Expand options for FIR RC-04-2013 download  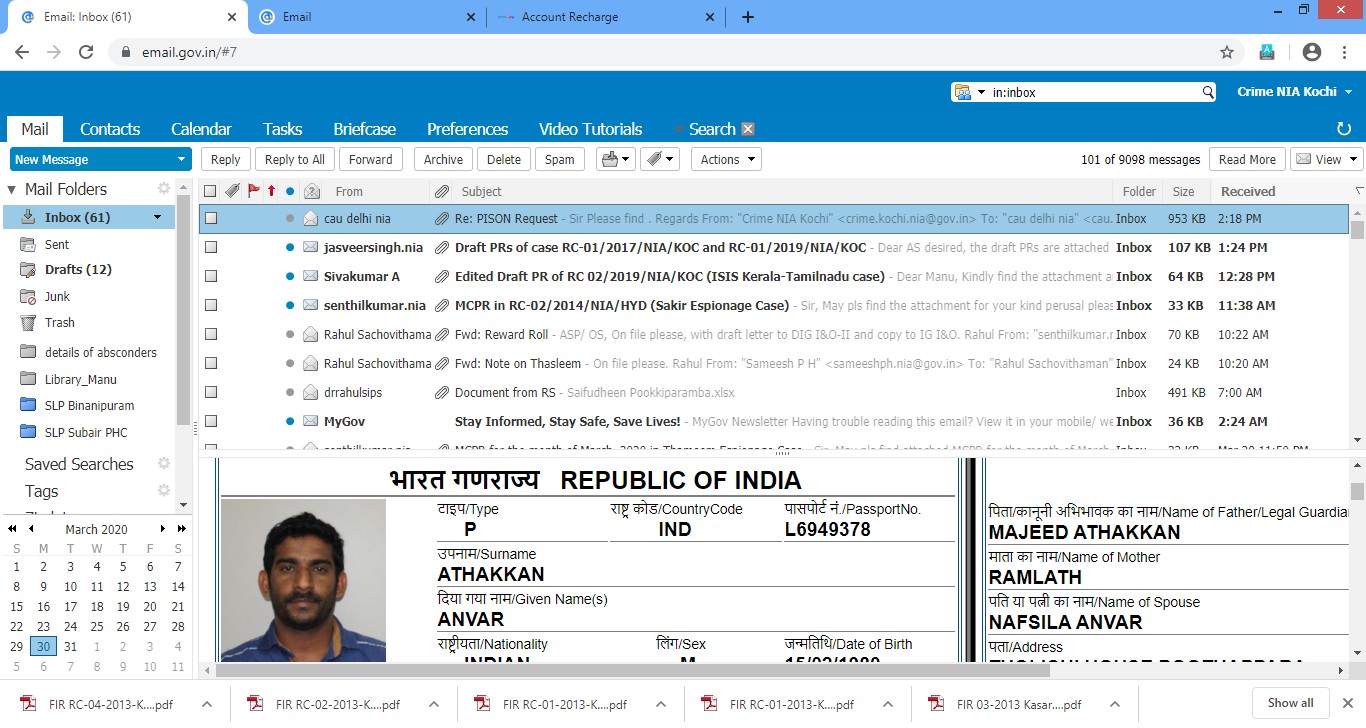(x=208, y=704)
